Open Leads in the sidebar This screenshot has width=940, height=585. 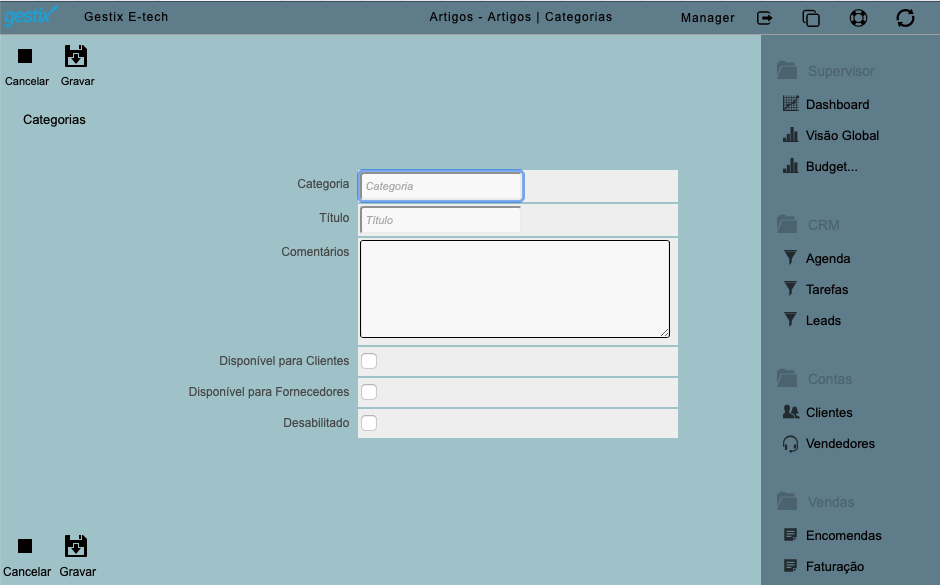pos(823,321)
